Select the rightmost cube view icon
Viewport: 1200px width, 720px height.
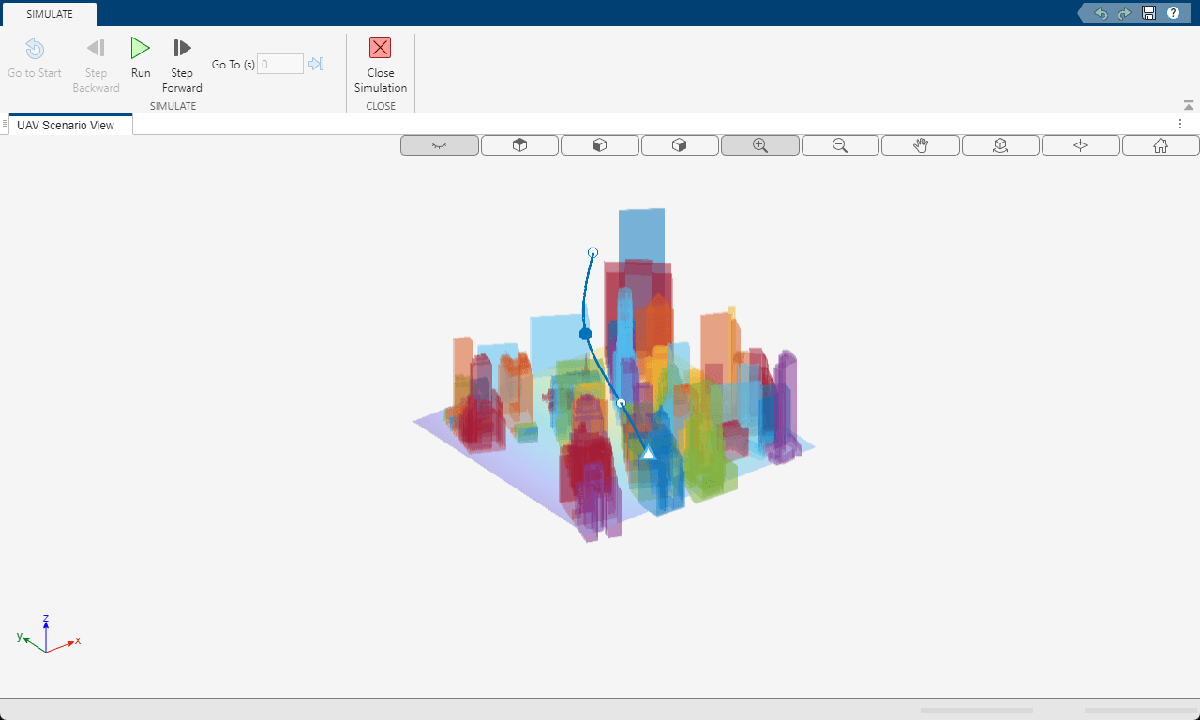[x=679, y=146]
